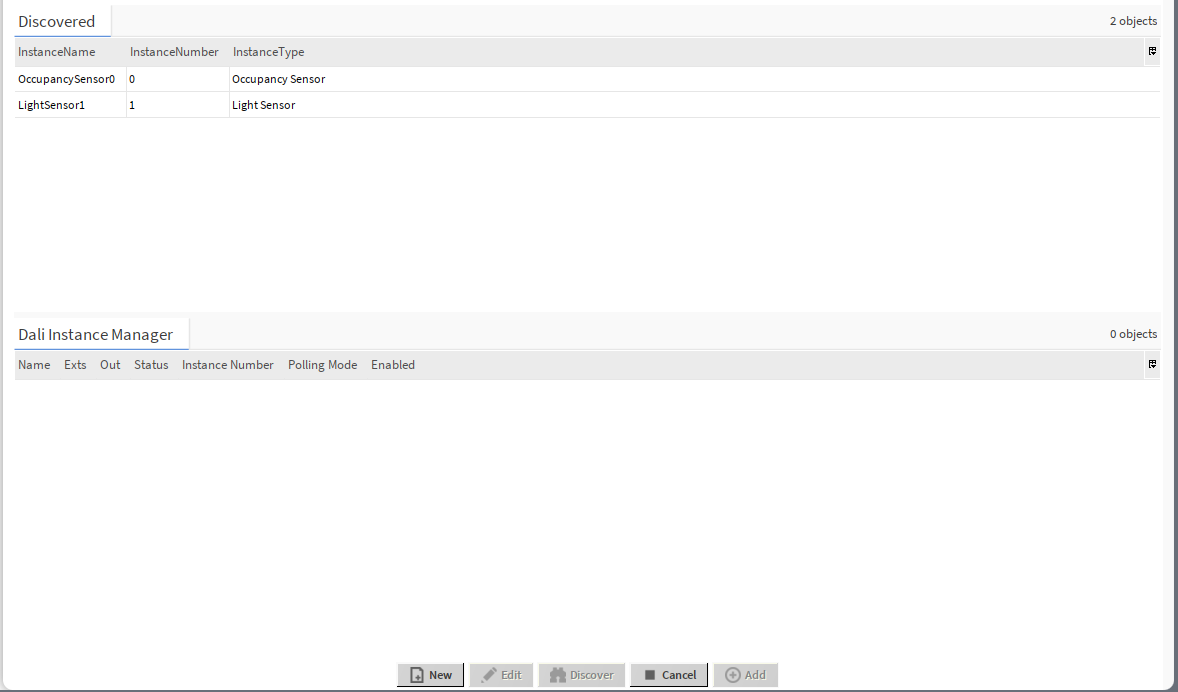Click the New button
1178x692 pixels.
click(x=430, y=675)
